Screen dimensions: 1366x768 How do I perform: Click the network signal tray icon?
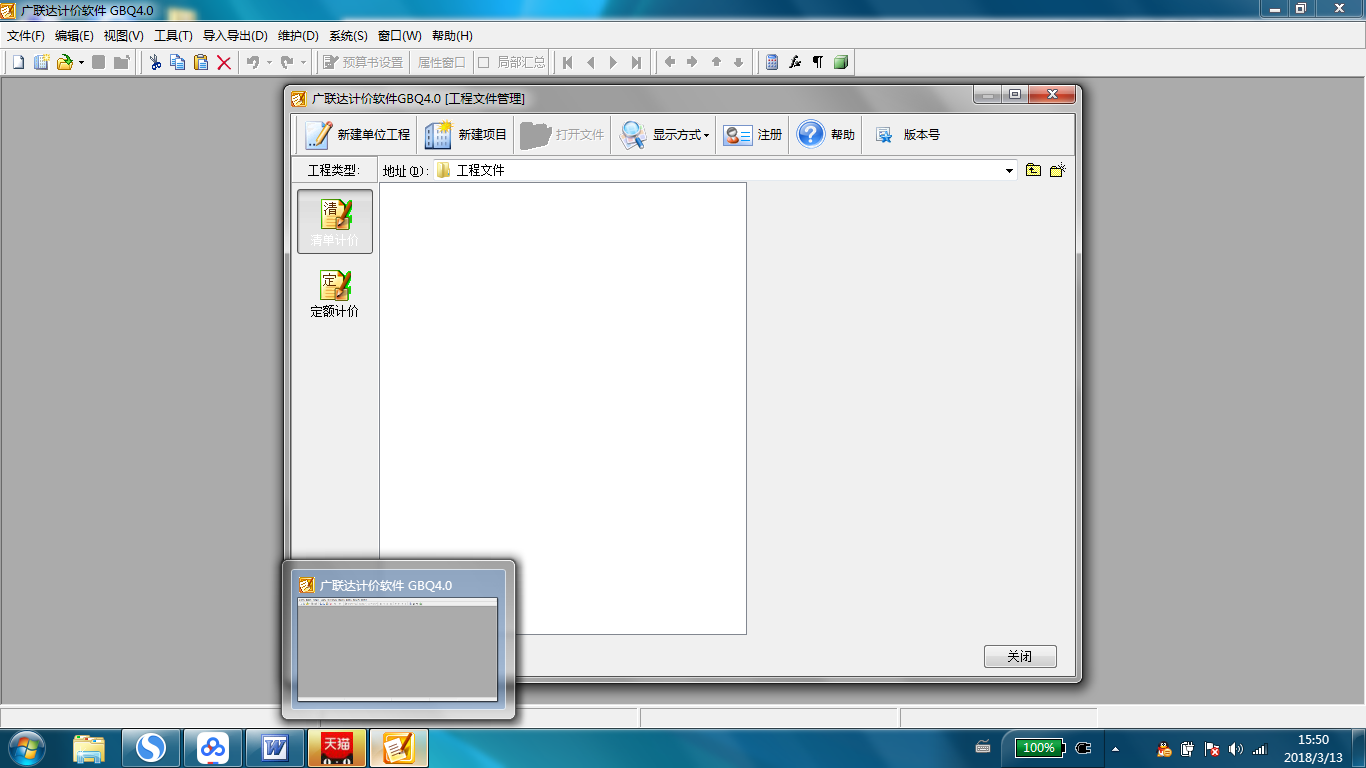click(x=1260, y=748)
